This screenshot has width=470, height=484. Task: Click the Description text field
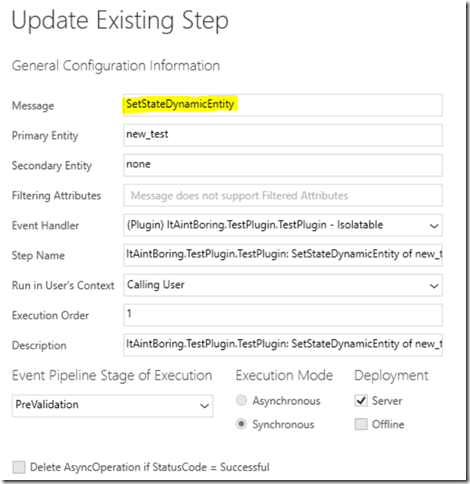pyautogui.click(x=283, y=345)
